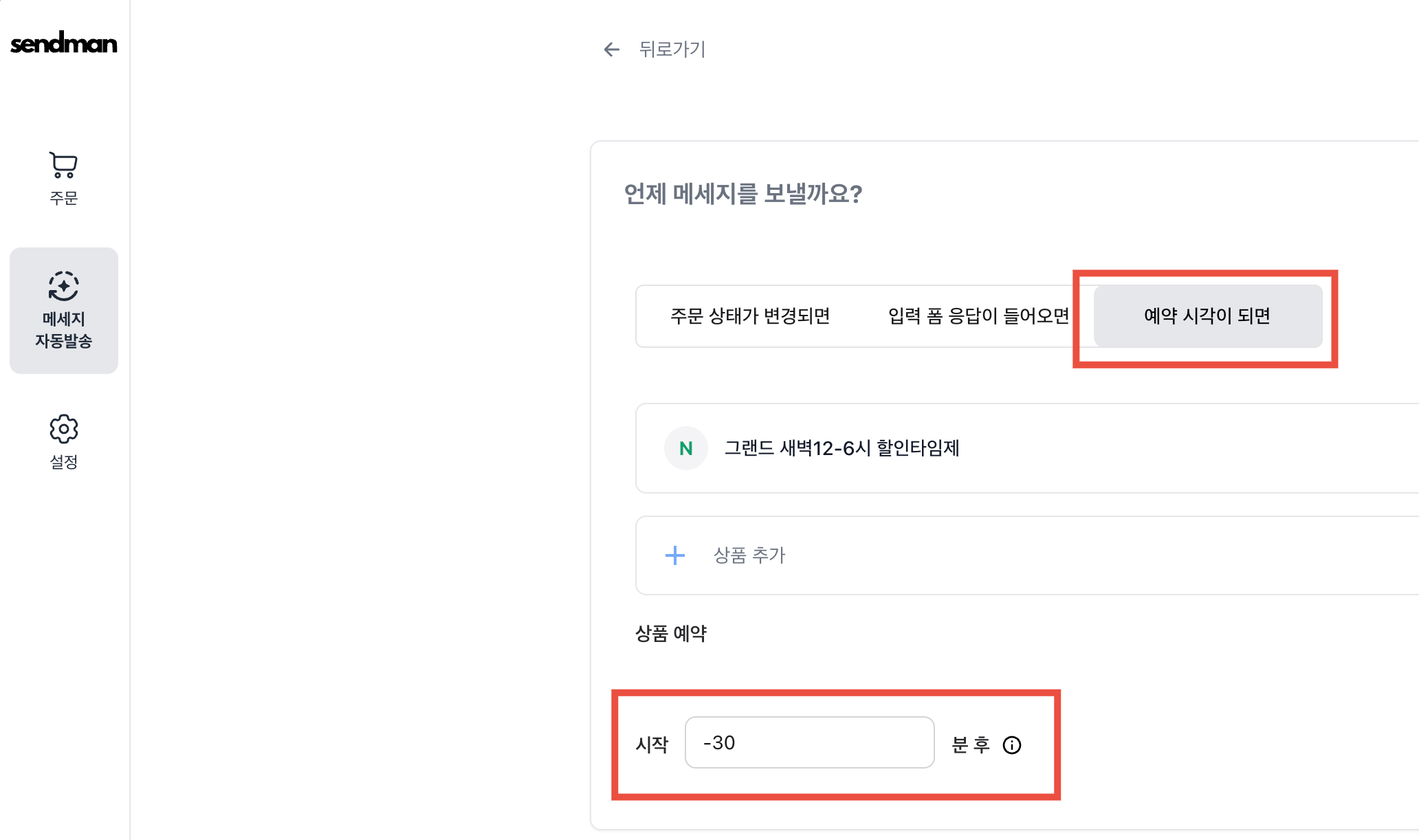Image resolution: width=1419 pixels, height=840 pixels.
Task: Open the 그랜드 새벽12-6시 할인타임제 product row
Action: click(x=841, y=448)
